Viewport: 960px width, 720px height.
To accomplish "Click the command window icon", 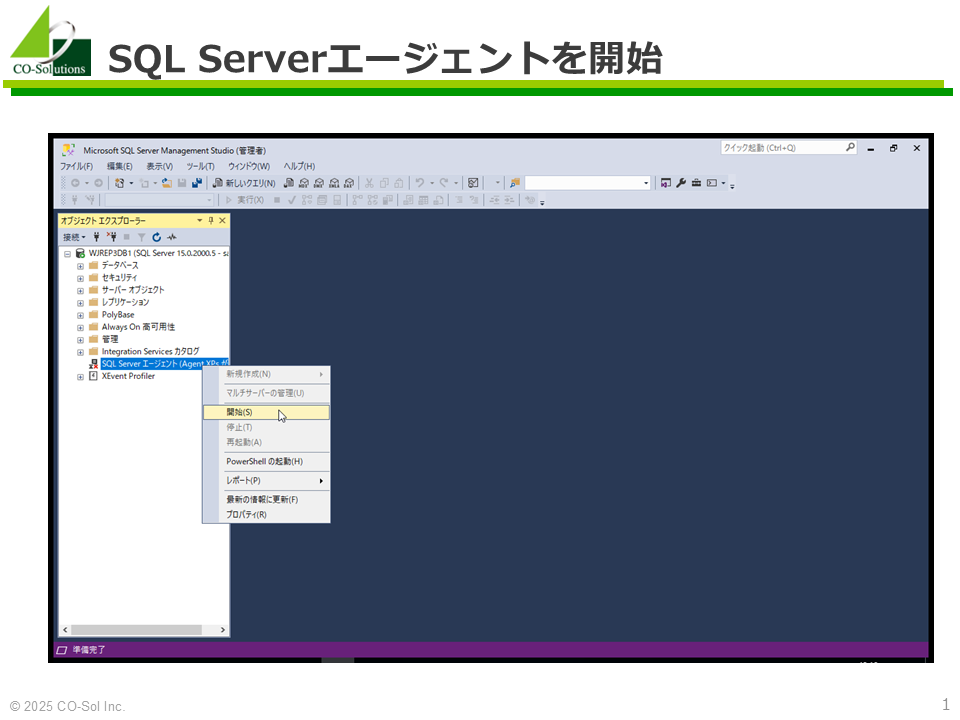I will click(711, 183).
